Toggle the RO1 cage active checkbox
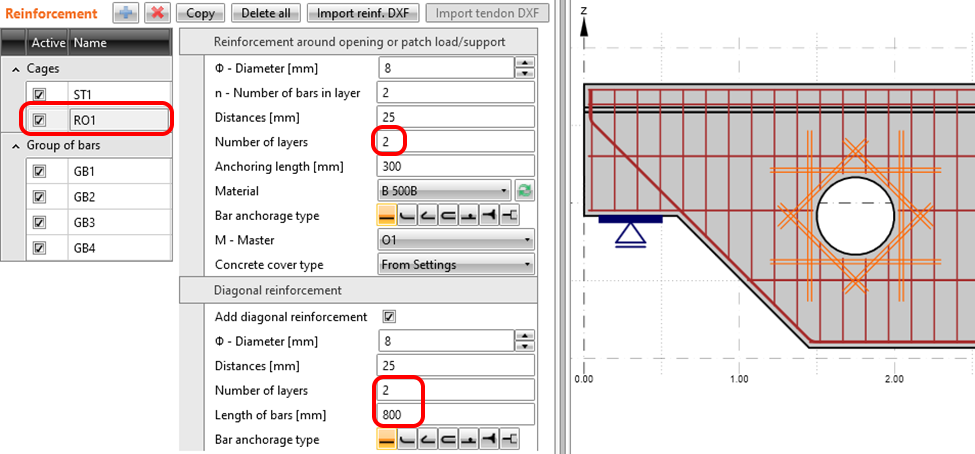 pos(40,121)
